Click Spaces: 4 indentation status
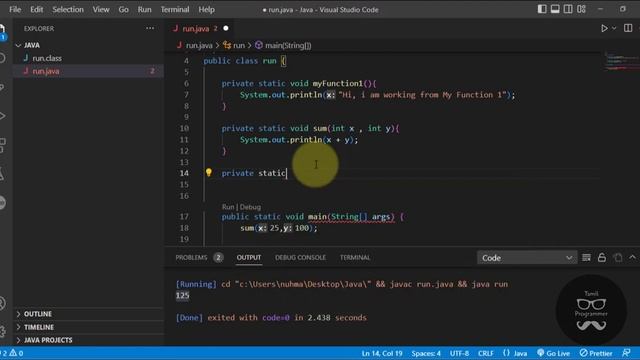The image size is (640, 360). [426, 353]
